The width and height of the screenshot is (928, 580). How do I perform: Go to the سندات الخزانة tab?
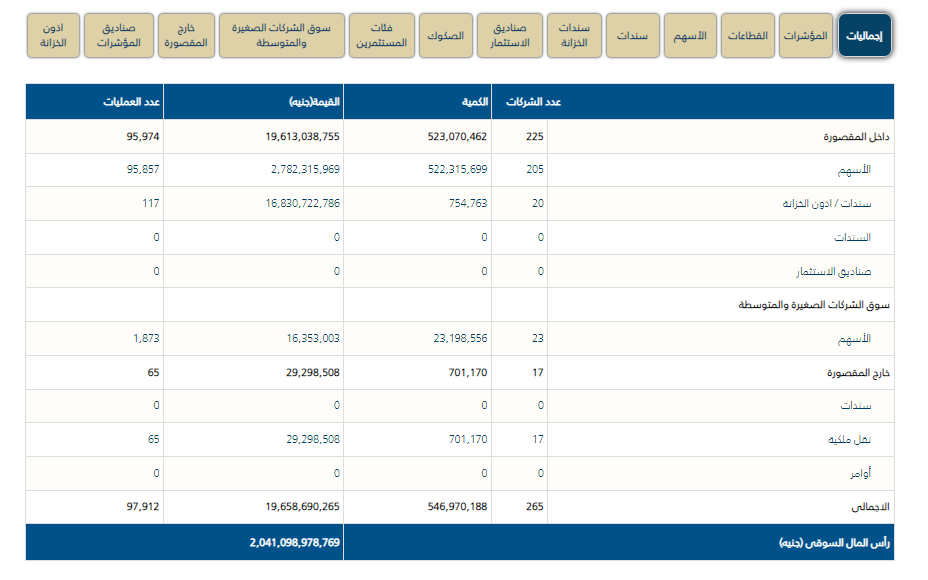pos(573,36)
